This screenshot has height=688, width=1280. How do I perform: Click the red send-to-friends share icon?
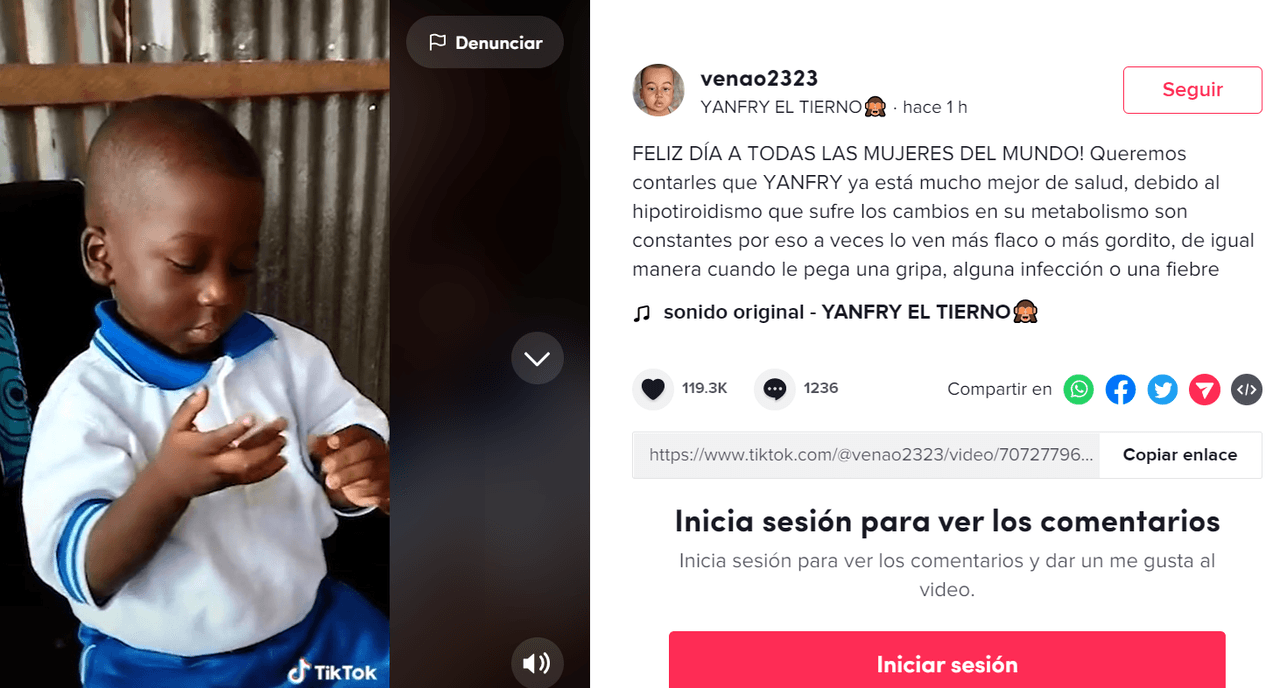(x=1205, y=389)
